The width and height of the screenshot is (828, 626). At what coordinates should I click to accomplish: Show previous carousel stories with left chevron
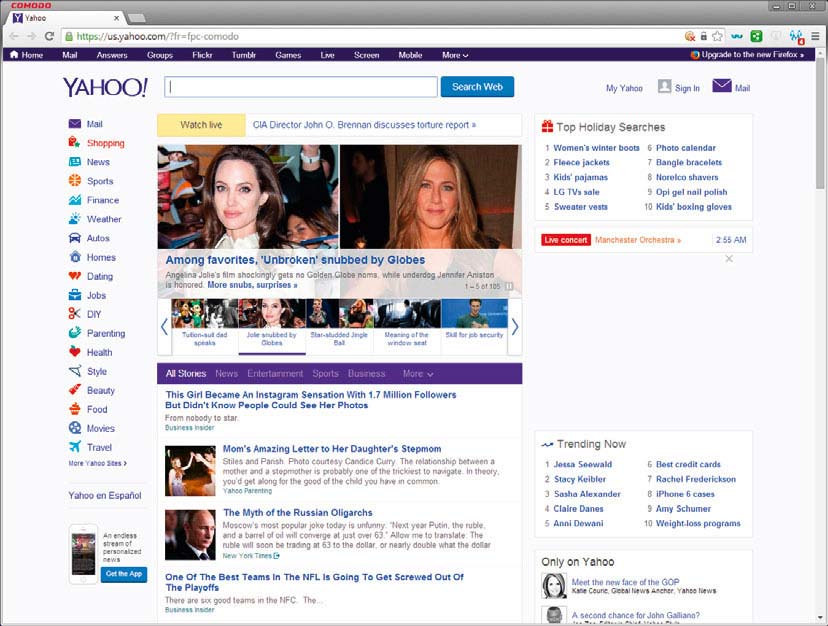click(164, 326)
